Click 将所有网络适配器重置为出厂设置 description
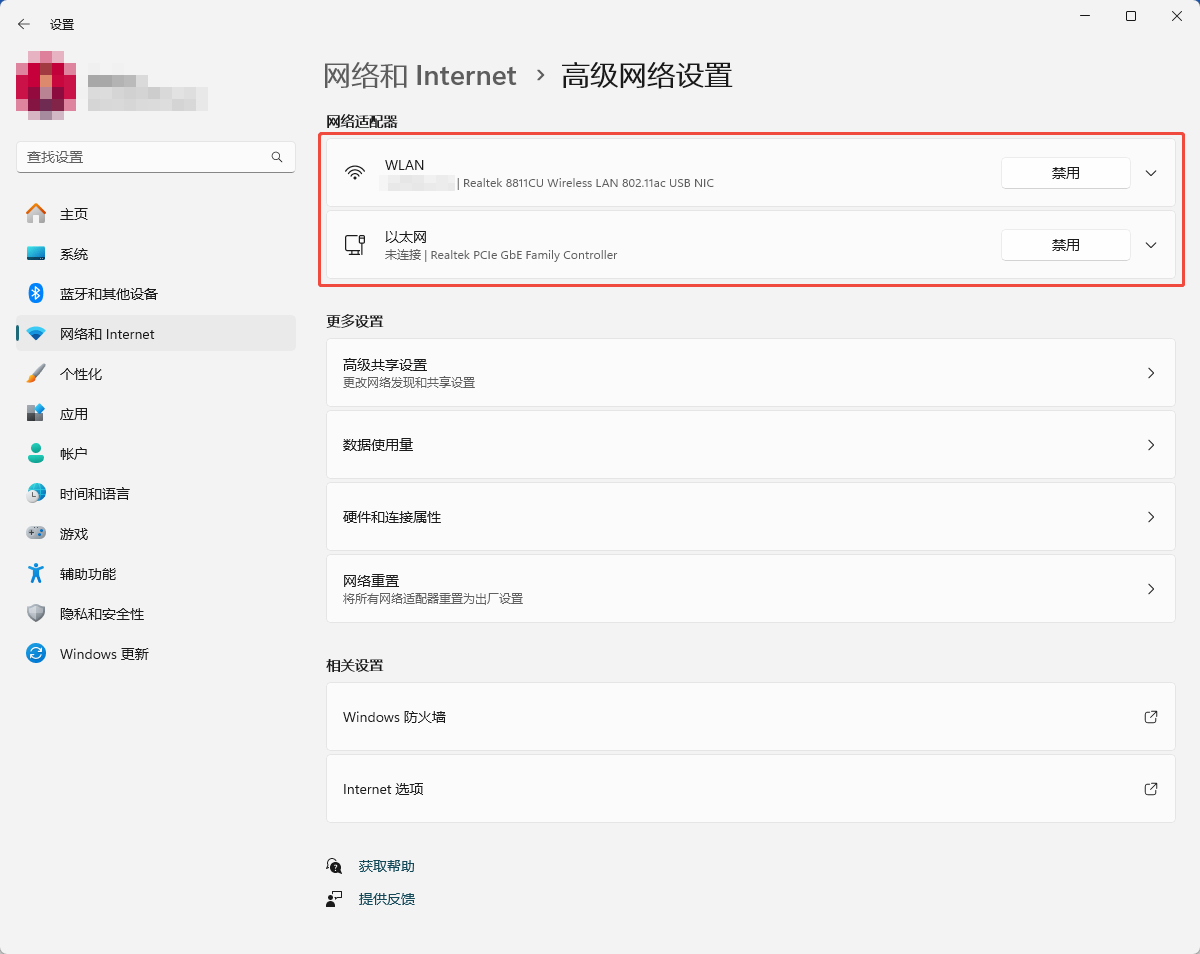 coord(433,599)
